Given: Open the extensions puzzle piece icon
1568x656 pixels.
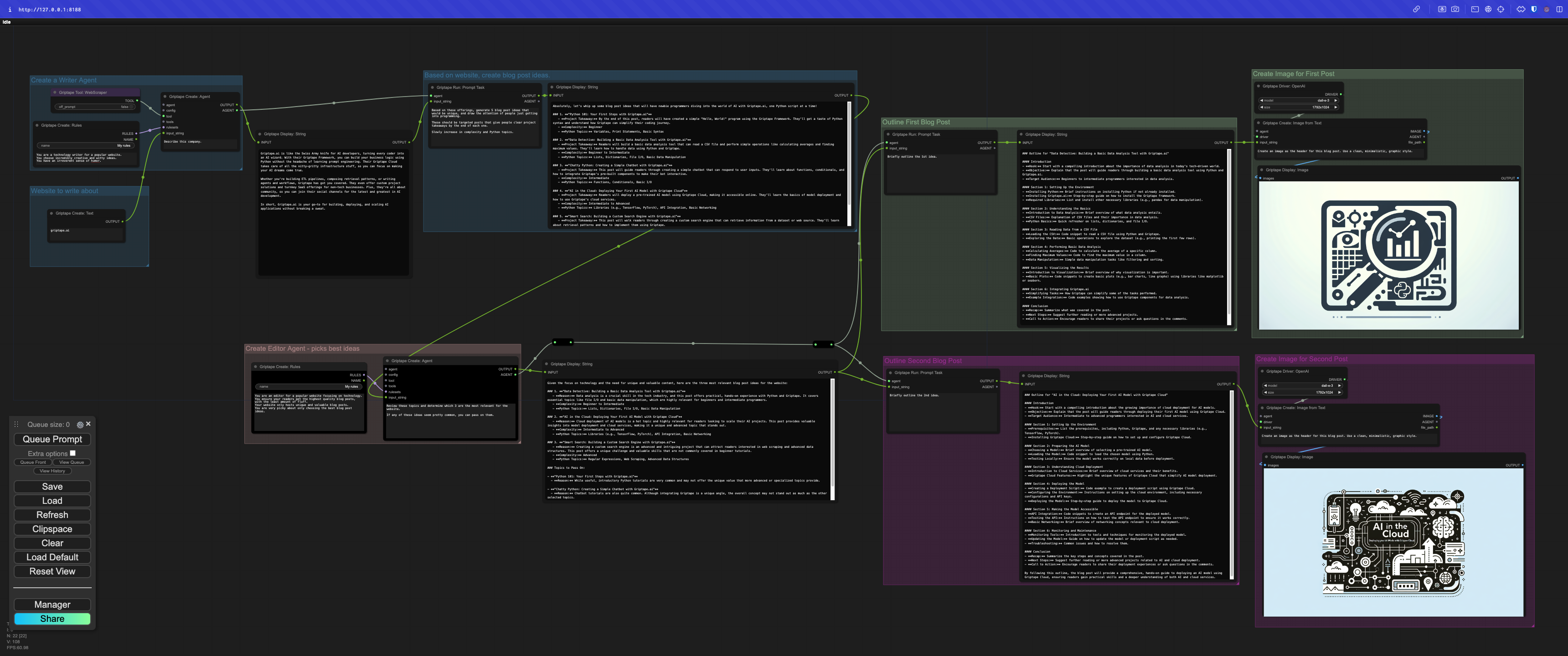Looking at the screenshot, I should point(1521,9).
